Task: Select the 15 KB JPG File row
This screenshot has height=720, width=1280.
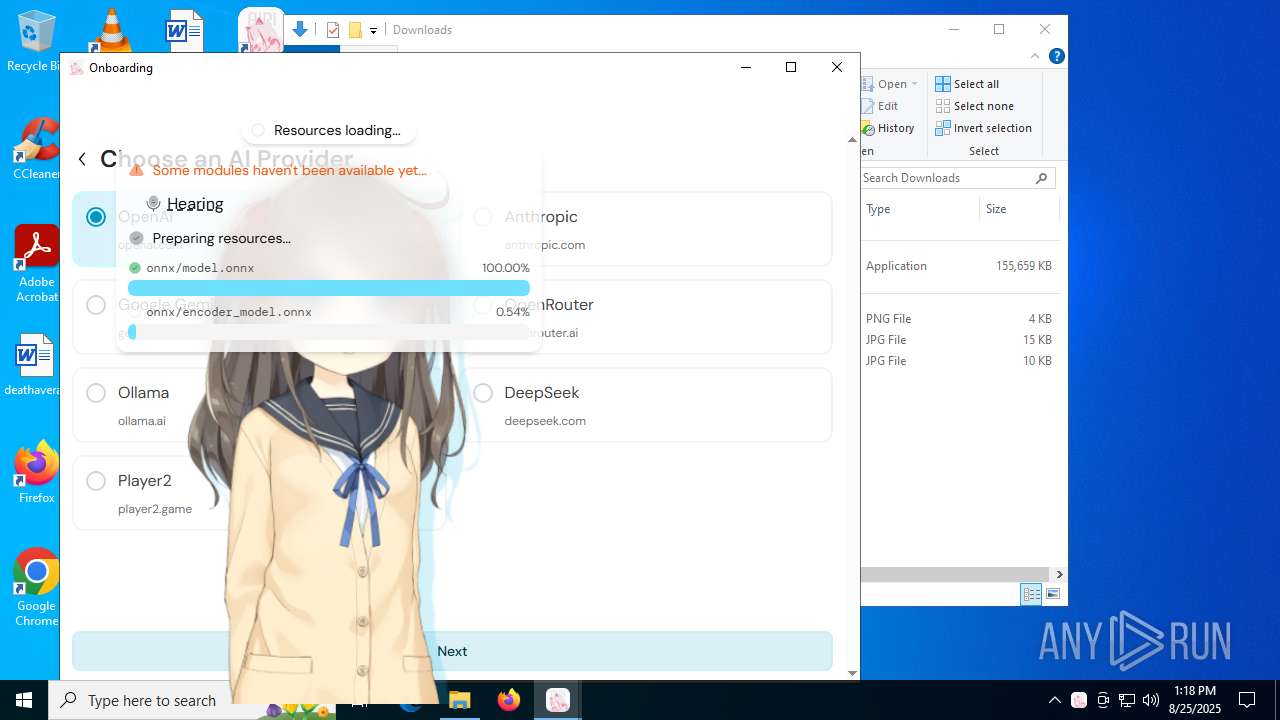Action: (x=960, y=340)
